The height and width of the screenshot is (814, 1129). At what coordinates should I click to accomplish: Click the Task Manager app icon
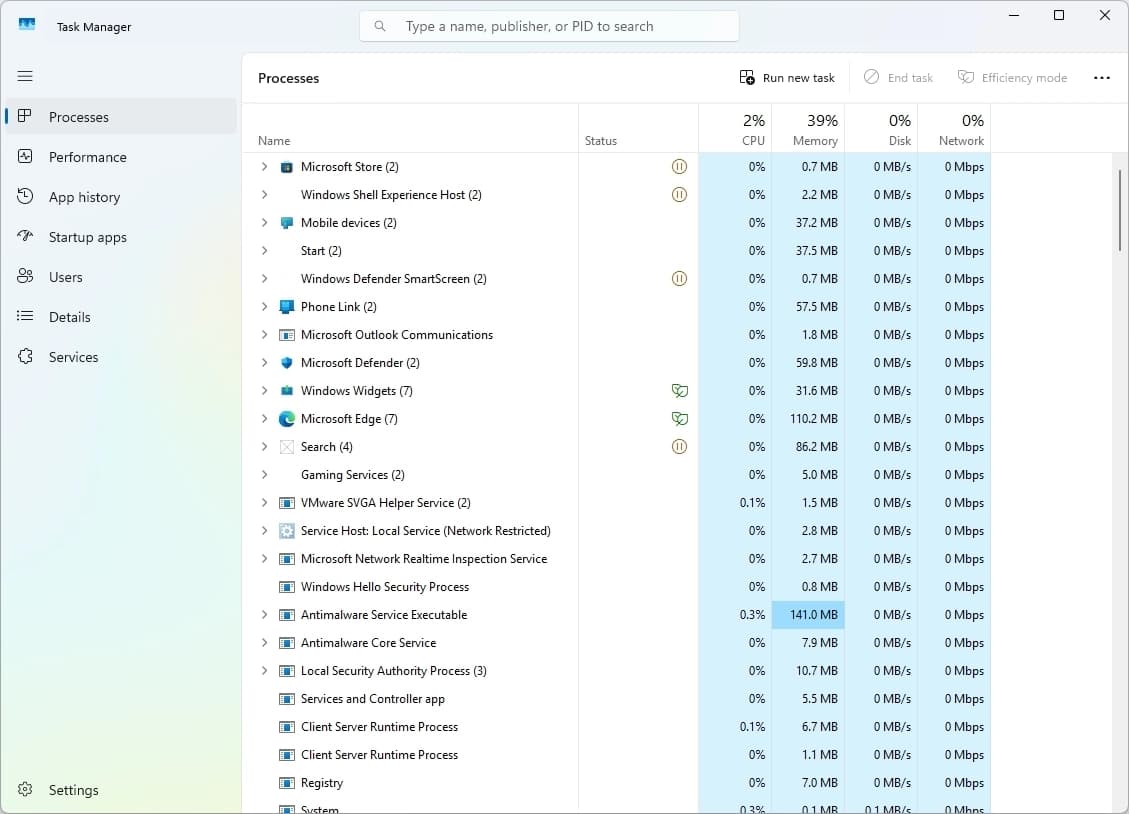[x=27, y=25]
